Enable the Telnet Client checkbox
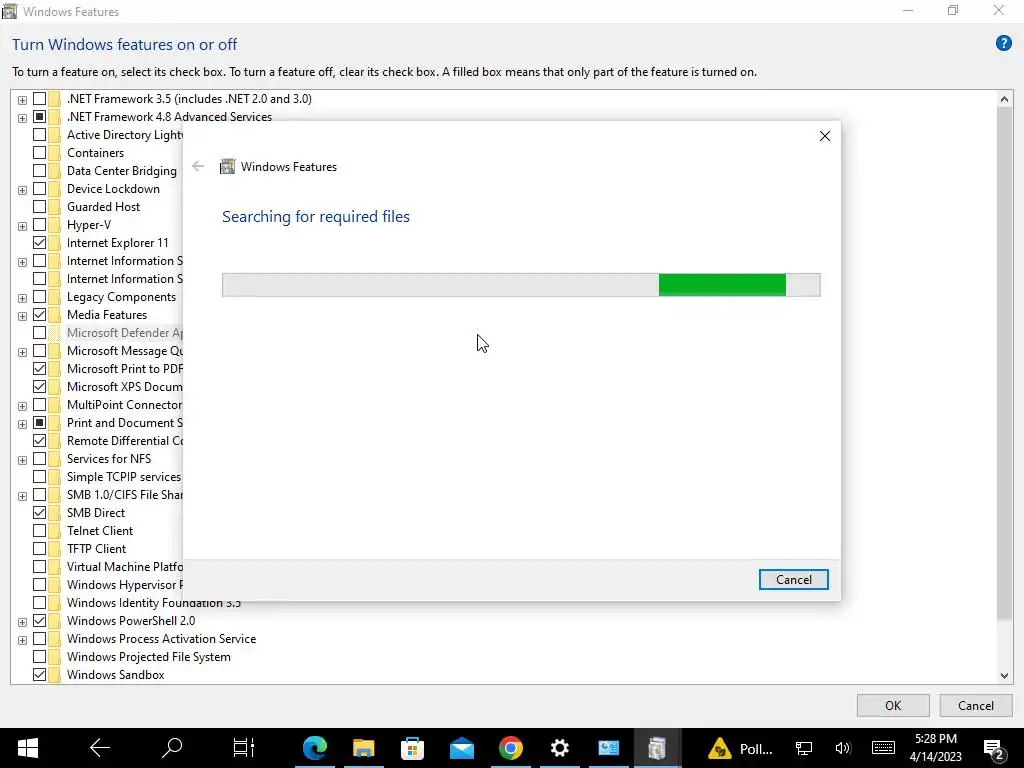1024x768 pixels. pos(39,531)
